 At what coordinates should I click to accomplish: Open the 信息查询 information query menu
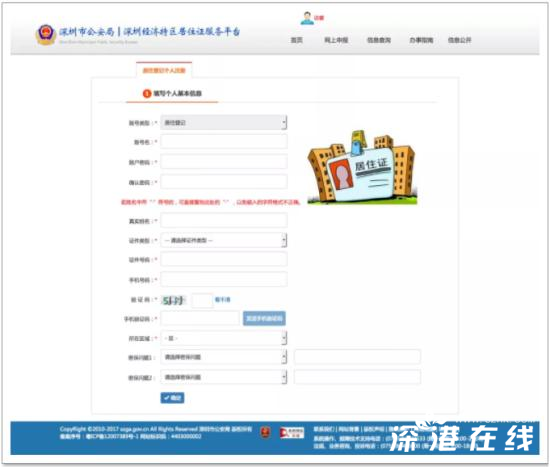coord(379,40)
